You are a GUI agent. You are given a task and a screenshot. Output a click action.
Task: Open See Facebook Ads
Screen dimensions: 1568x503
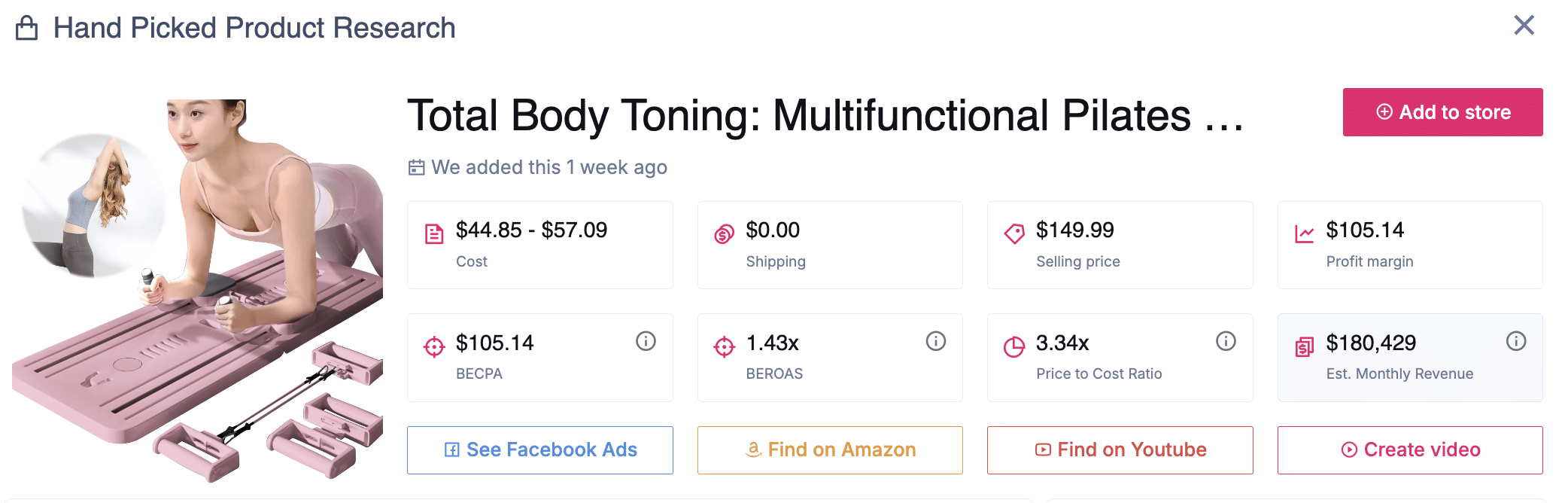click(540, 450)
